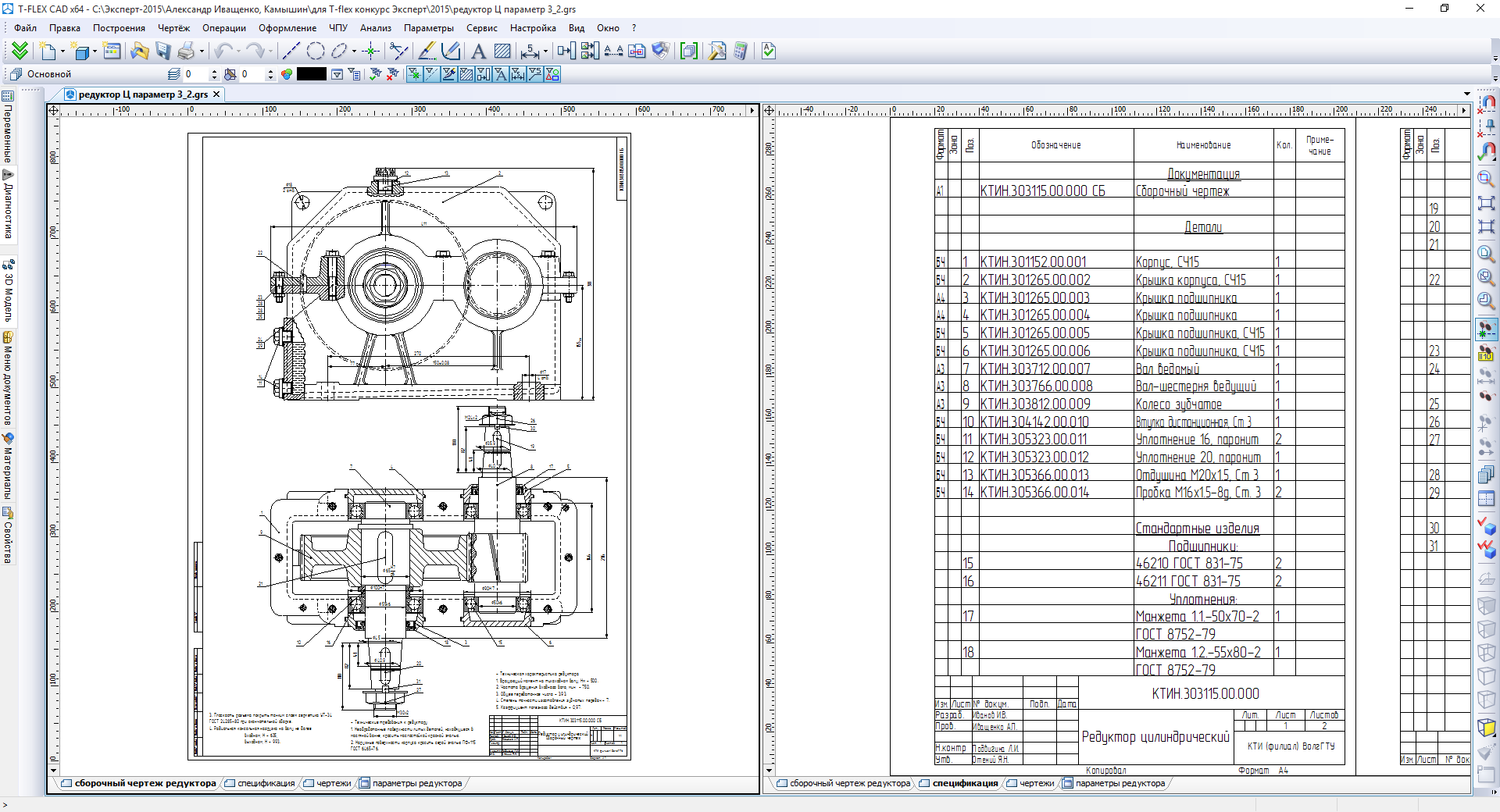The height and width of the screenshot is (812, 1500).
Task: Select the node creation tool
Action: coord(371,52)
